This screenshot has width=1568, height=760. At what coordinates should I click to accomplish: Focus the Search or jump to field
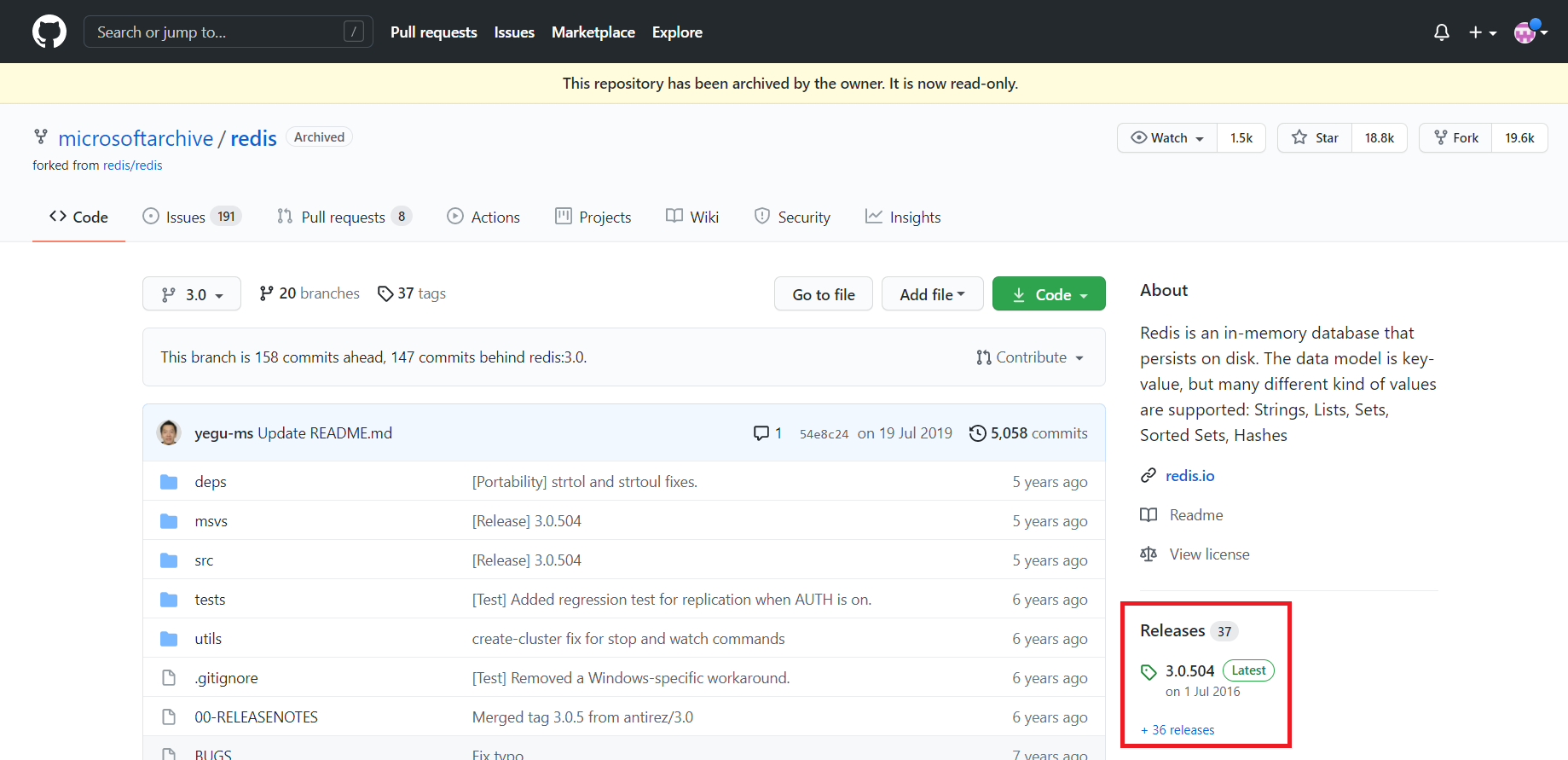pos(229,32)
